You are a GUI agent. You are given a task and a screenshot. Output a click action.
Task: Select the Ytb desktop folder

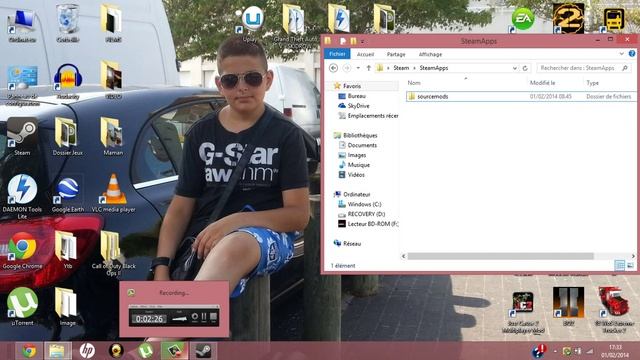(x=67, y=250)
